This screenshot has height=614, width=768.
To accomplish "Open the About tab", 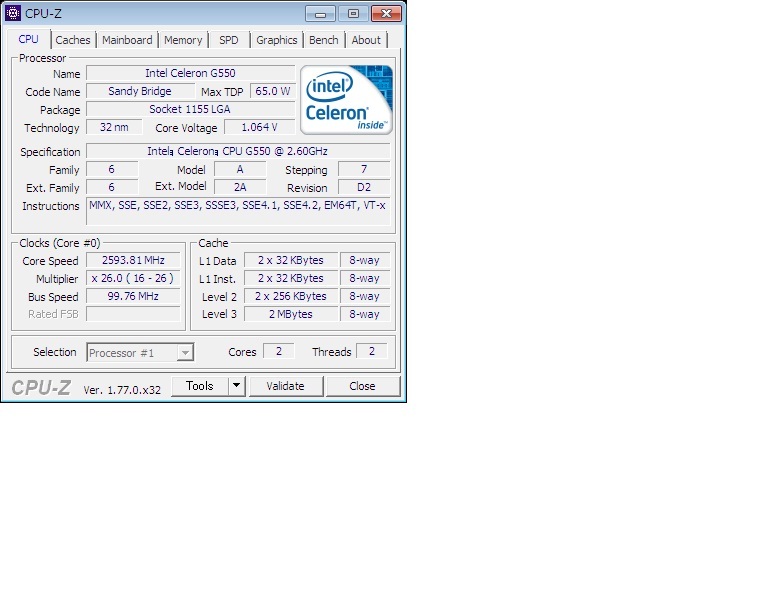I will [x=366, y=40].
